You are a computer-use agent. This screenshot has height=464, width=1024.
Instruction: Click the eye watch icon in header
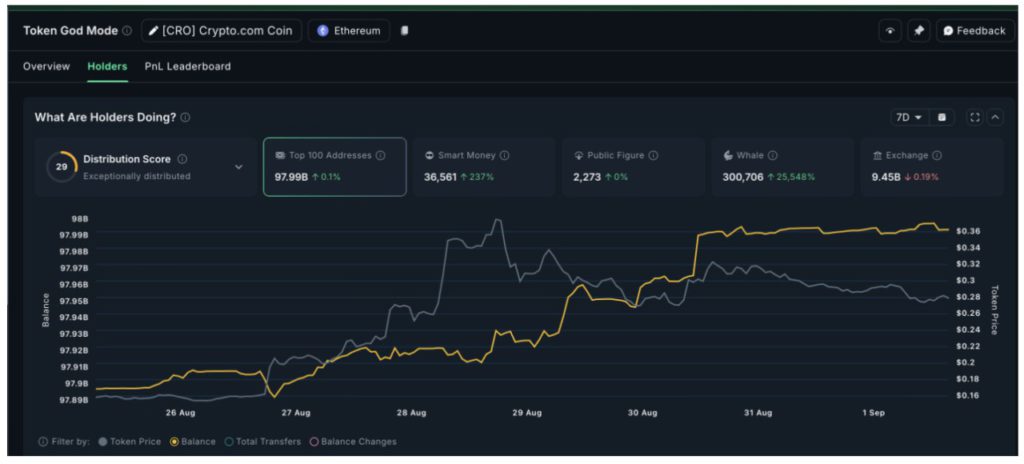[889, 31]
